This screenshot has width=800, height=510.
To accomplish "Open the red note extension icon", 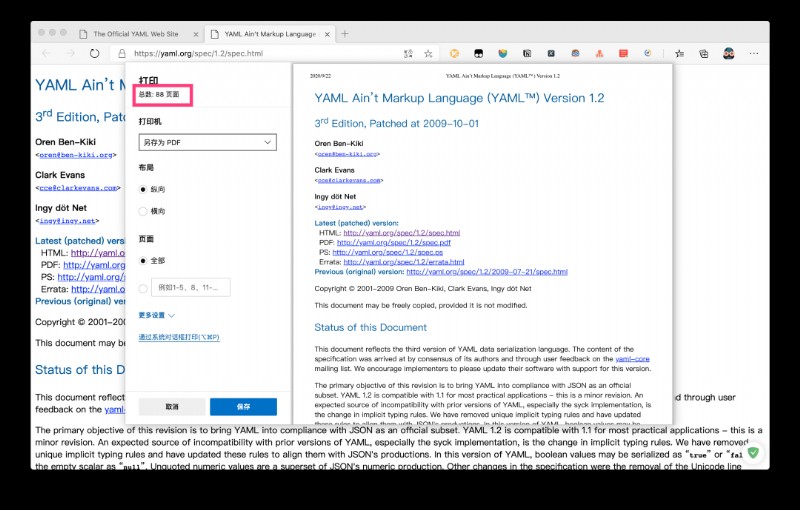I will 623,53.
